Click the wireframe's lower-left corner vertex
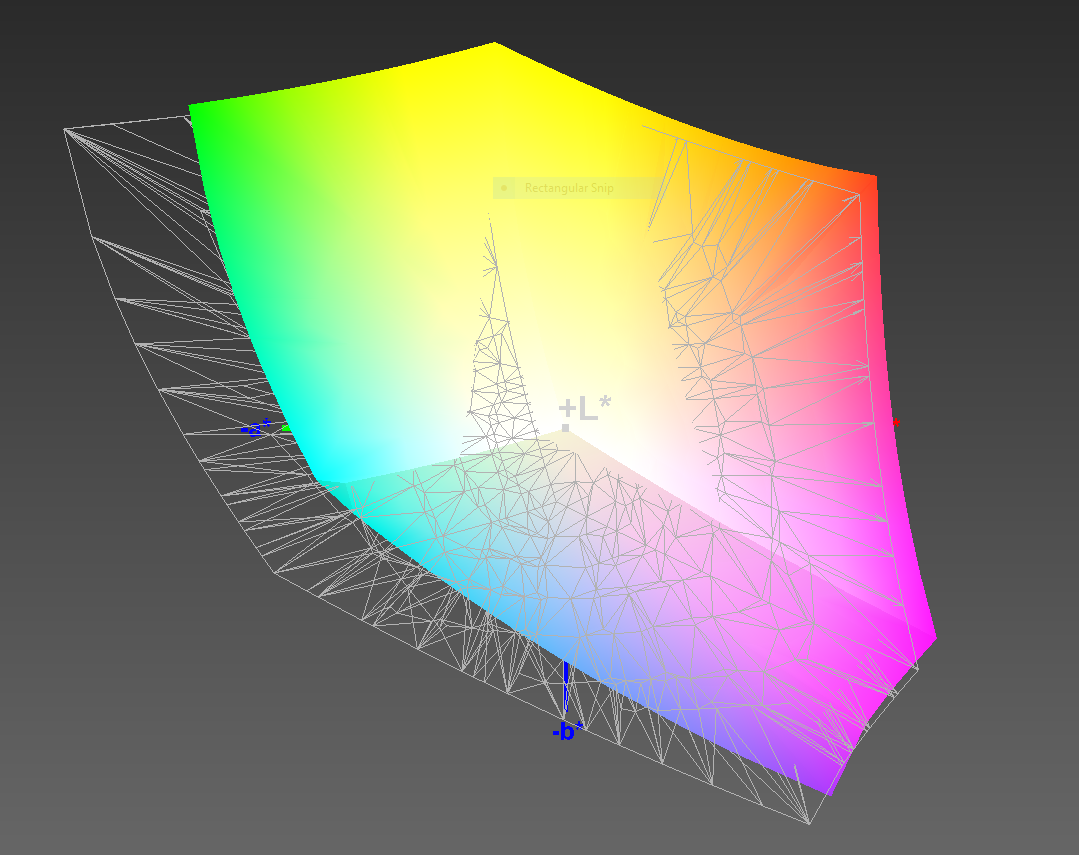Image resolution: width=1079 pixels, height=855 pixels. click(x=273, y=573)
